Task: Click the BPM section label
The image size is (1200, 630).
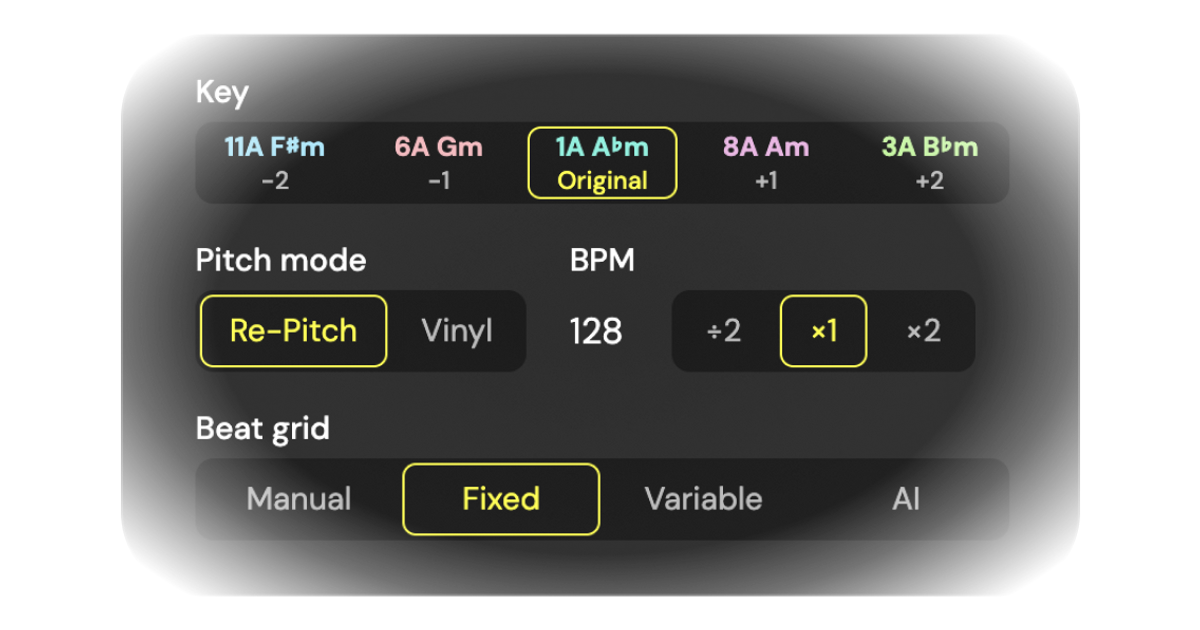Action: click(x=601, y=260)
